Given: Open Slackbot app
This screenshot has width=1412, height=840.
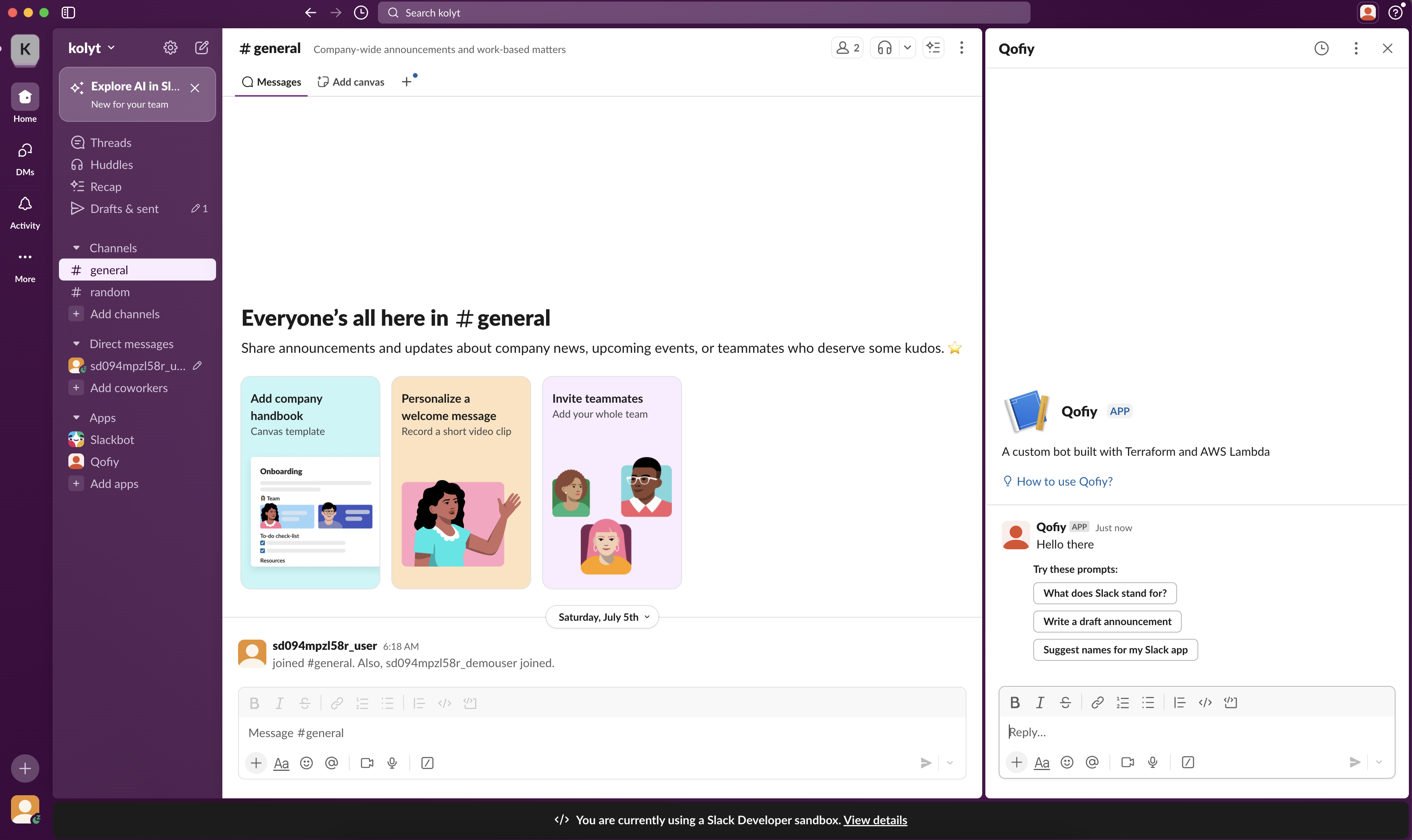Looking at the screenshot, I should (x=138, y=440).
